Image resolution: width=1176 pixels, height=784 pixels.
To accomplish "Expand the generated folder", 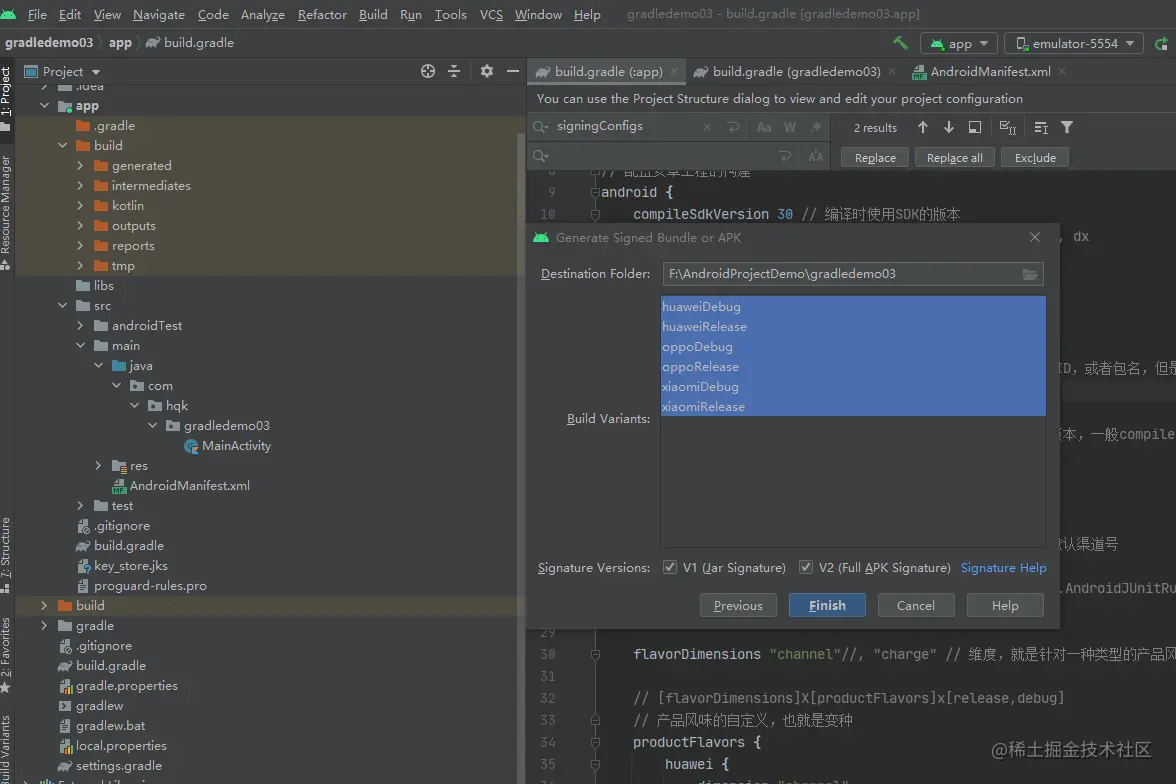I will click(80, 166).
